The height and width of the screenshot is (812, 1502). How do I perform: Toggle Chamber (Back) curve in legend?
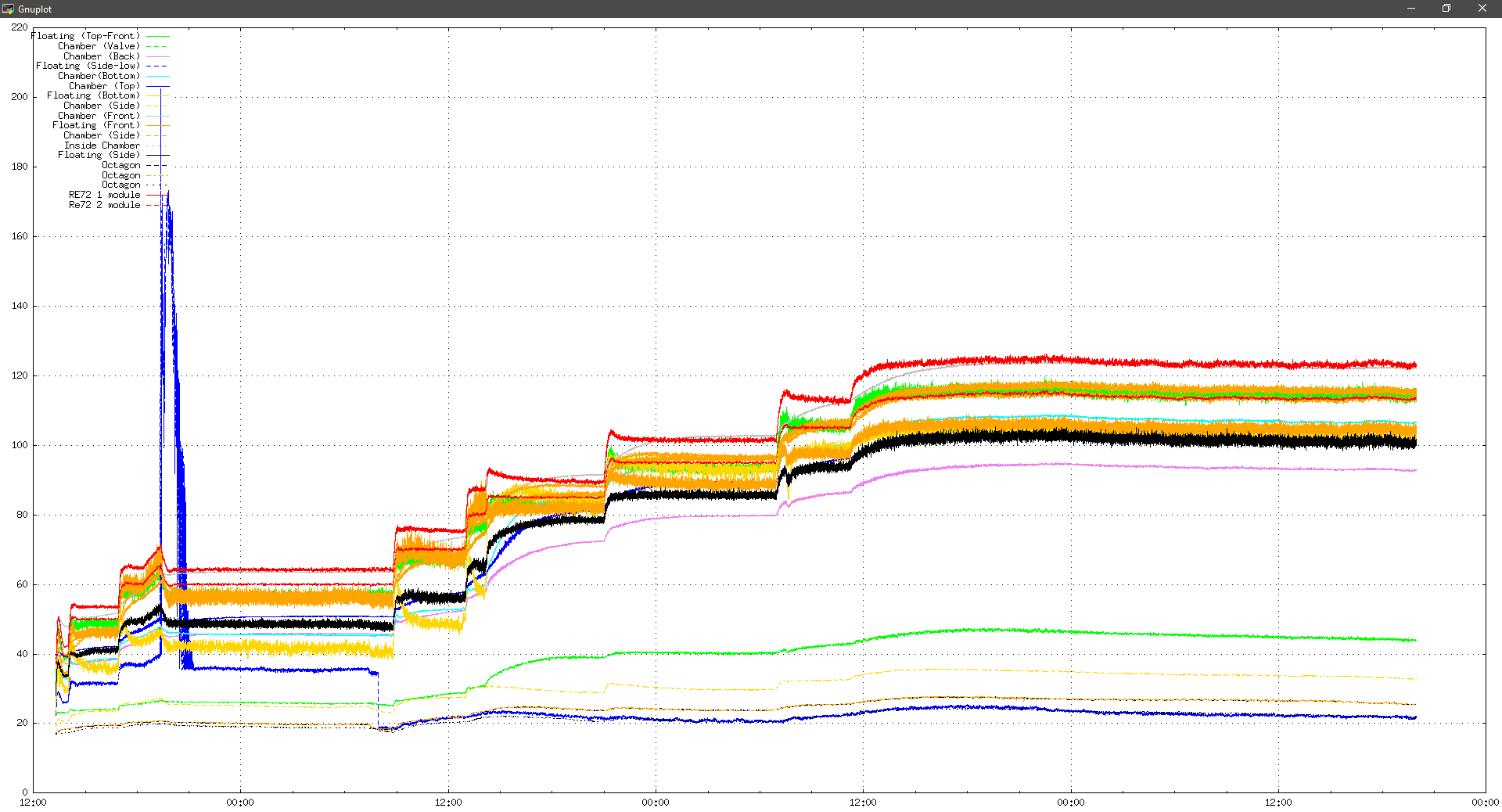(x=101, y=56)
